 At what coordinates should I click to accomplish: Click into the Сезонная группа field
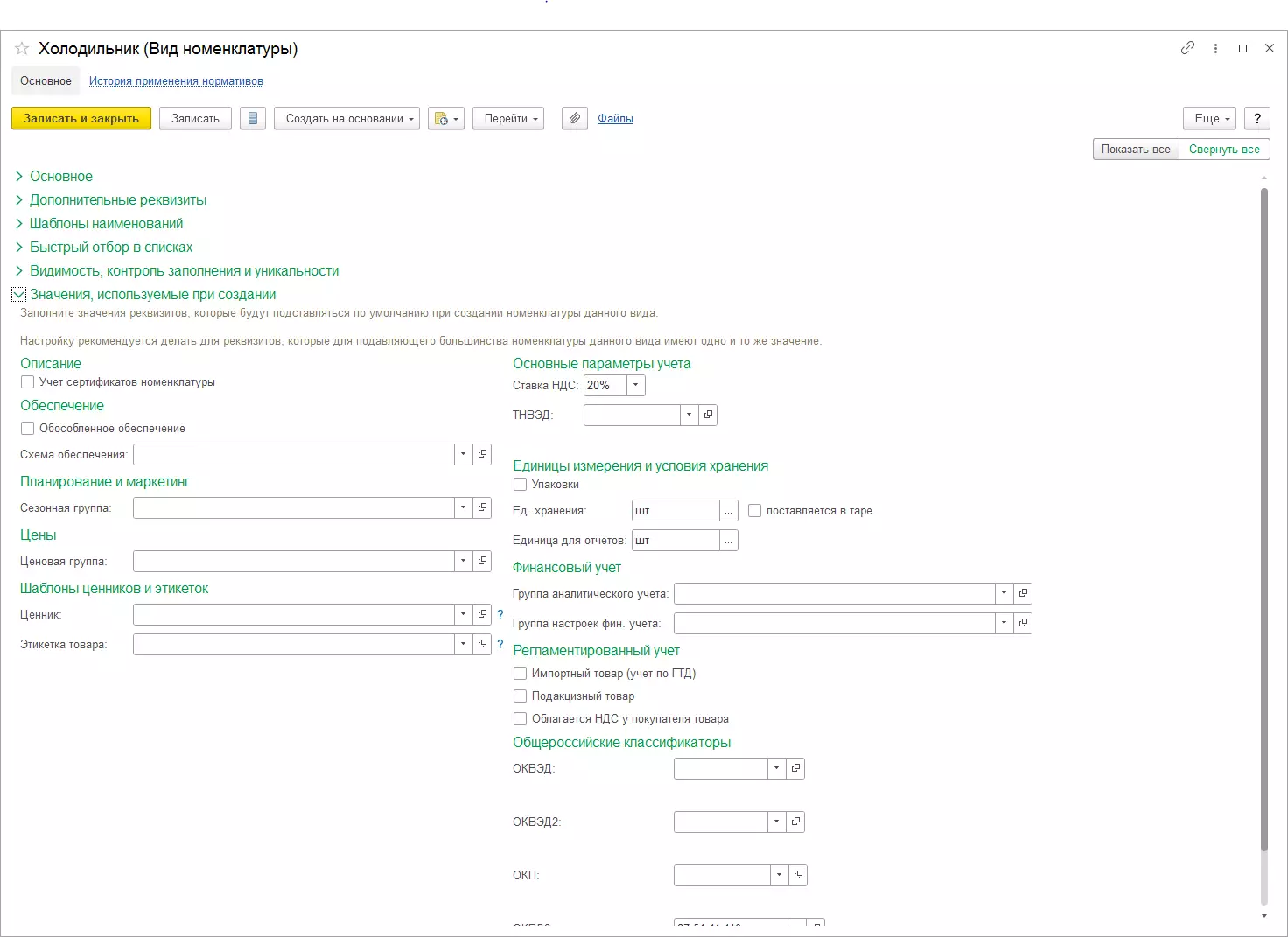click(x=293, y=508)
